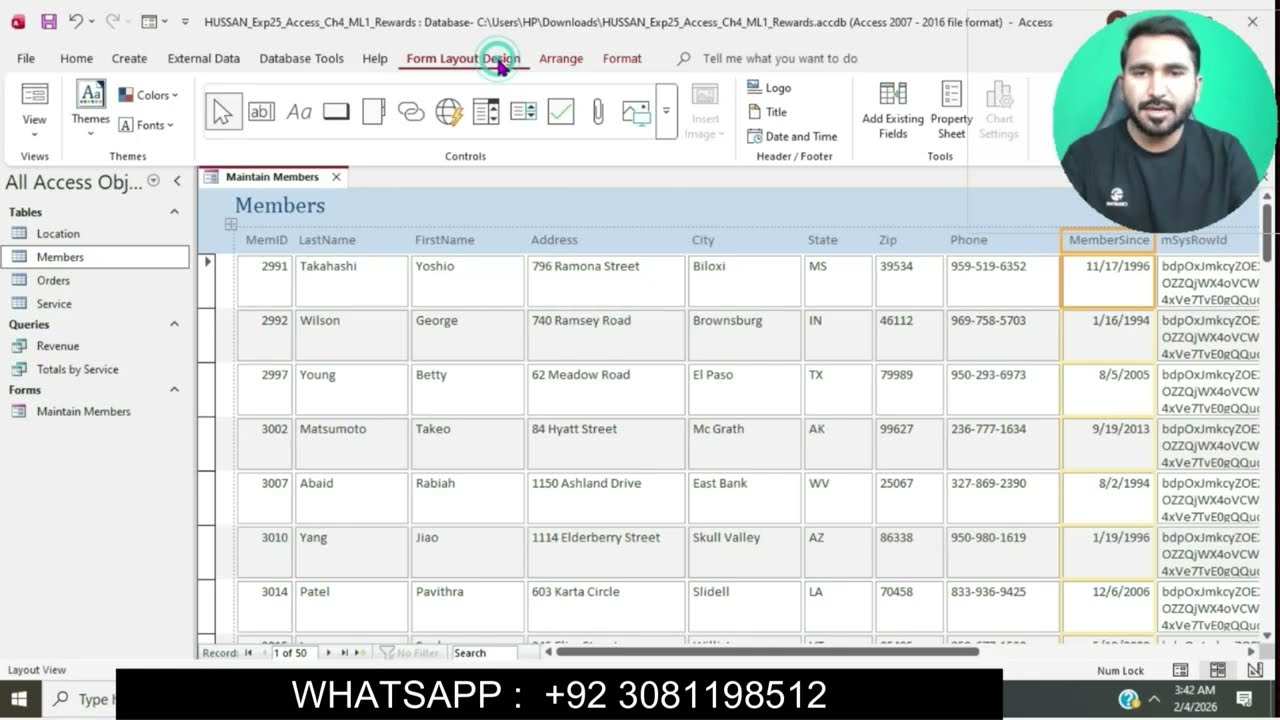Click the Windows Start button
The image size is (1280, 720).
18,698
